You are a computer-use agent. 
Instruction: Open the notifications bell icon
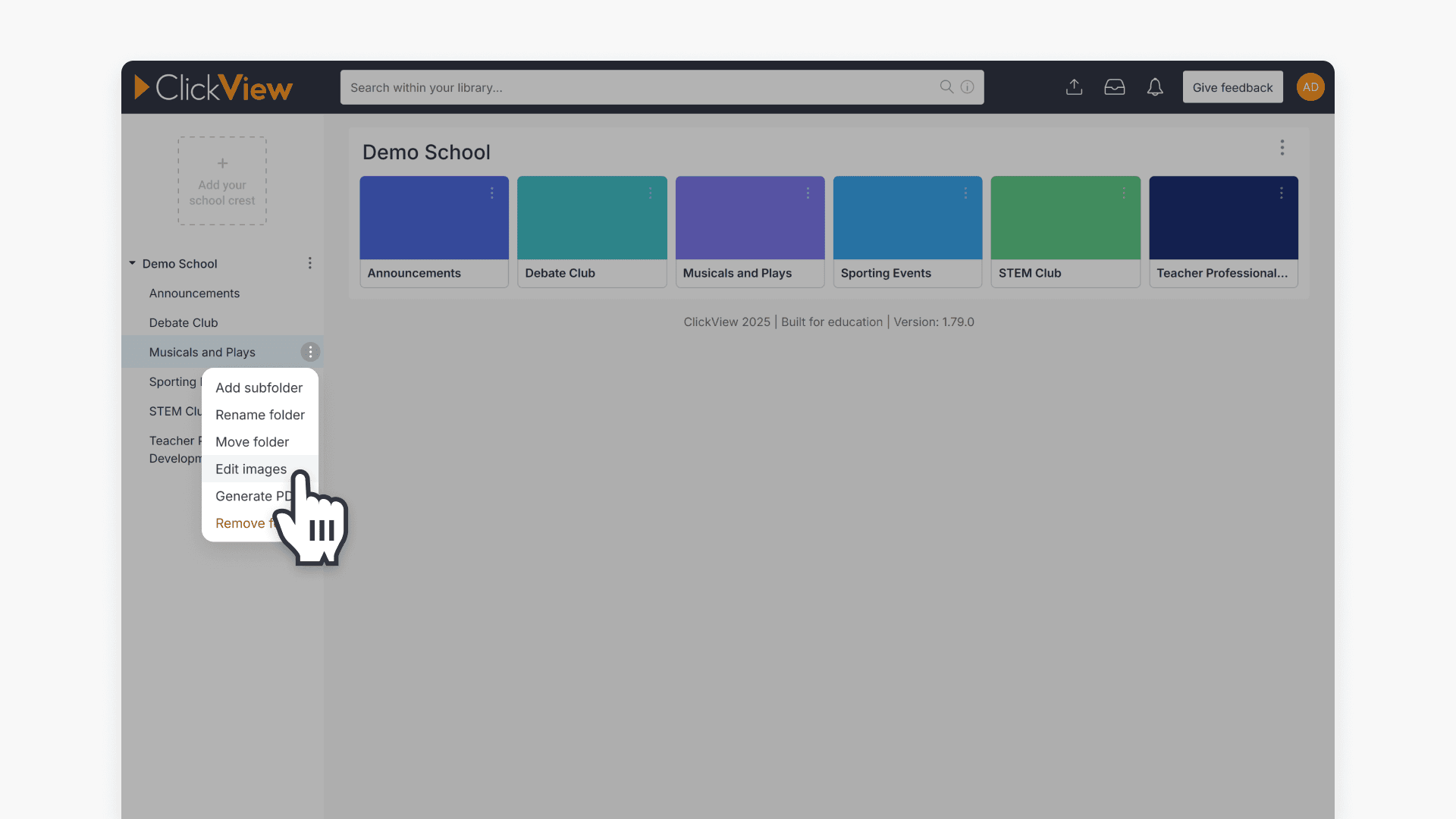(1155, 87)
